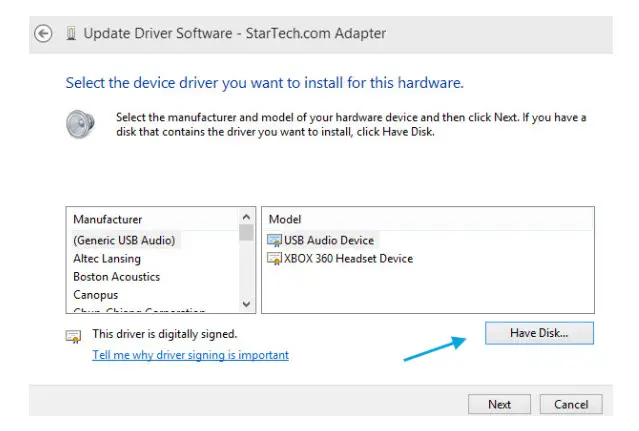Go back with the arrow button
This screenshot has width=639, height=431.
tap(43, 33)
